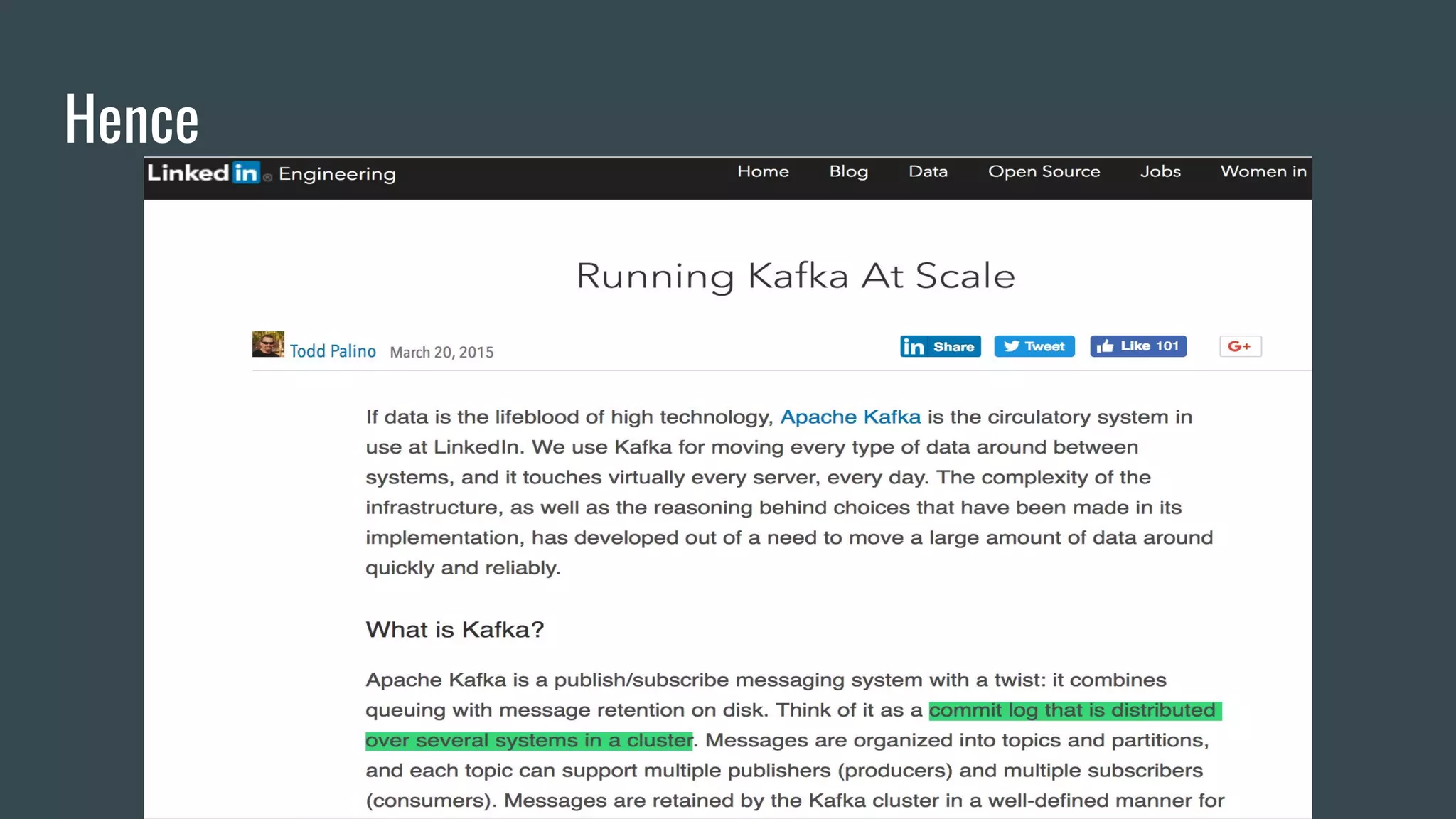Viewport: 1456px width, 819px height.
Task: Click the What is Kafka? heading
Action: (454, 629)
